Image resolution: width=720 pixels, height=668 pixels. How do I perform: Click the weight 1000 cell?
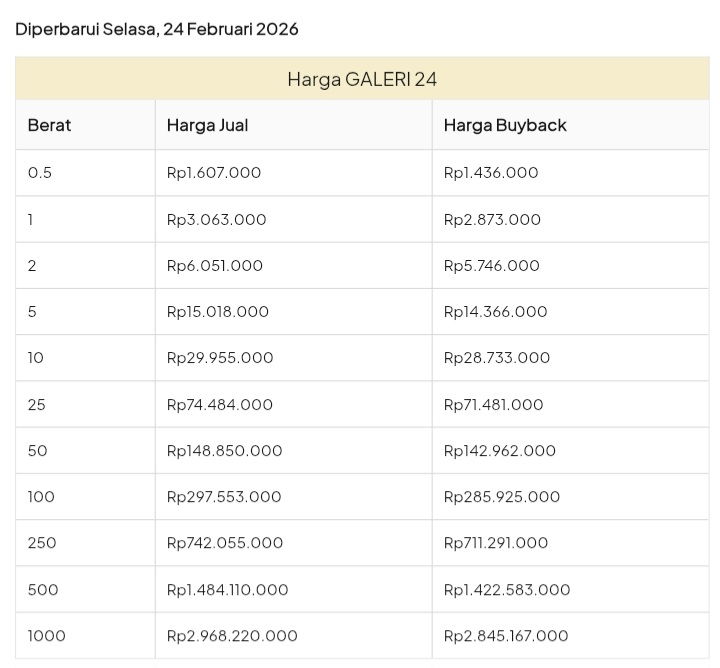46,635
